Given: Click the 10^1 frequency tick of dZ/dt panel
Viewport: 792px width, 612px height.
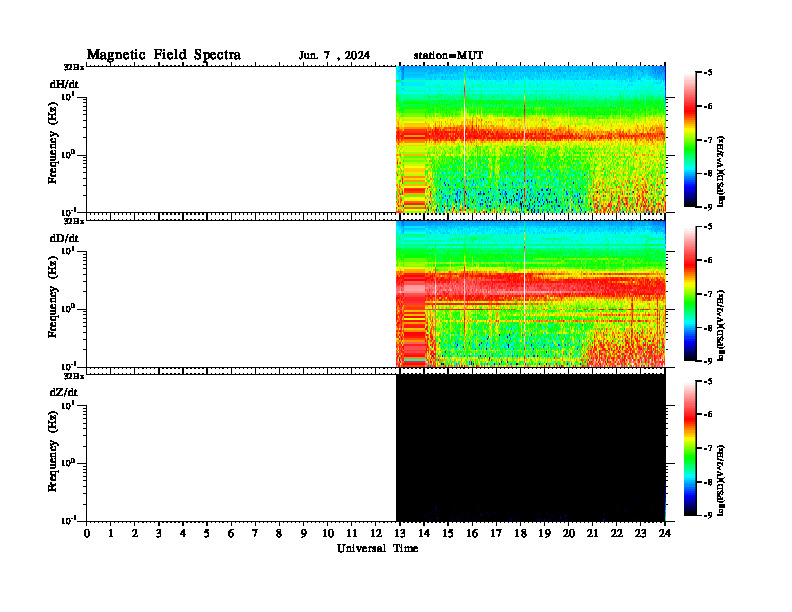Looking at the screenshot, I should (x=68, y=404).
